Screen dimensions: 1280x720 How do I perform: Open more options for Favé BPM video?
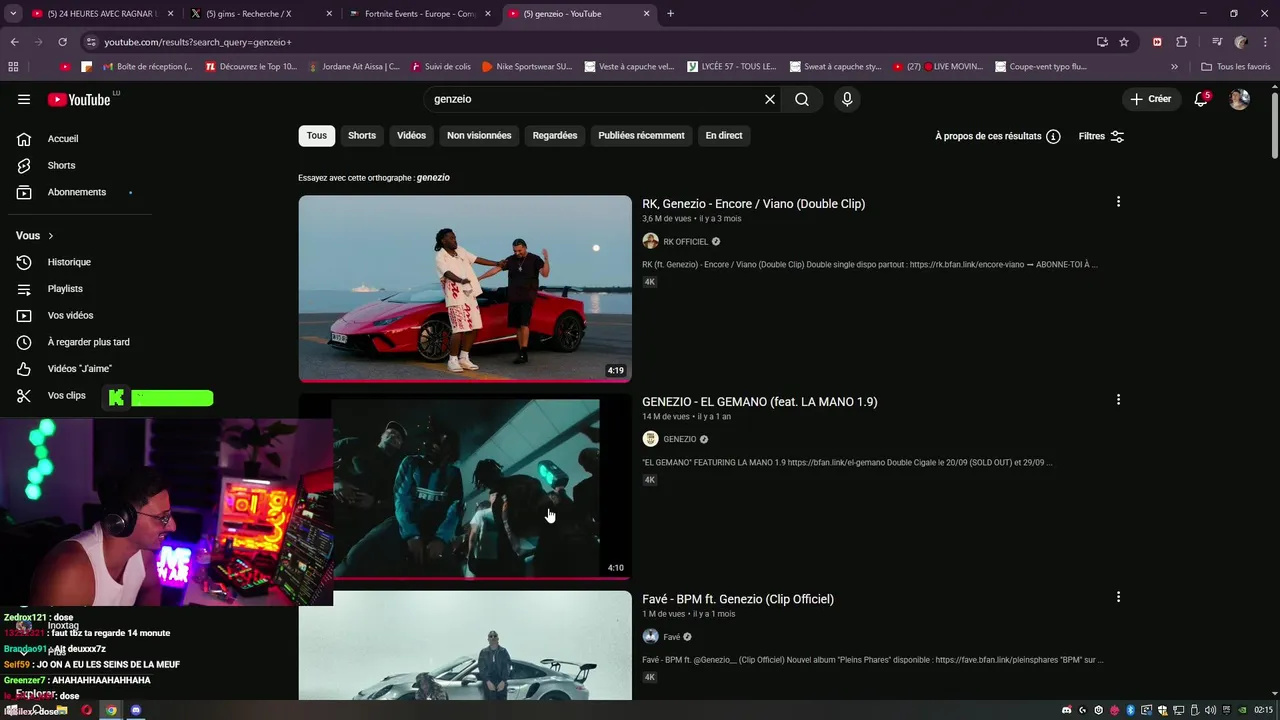1118,597
